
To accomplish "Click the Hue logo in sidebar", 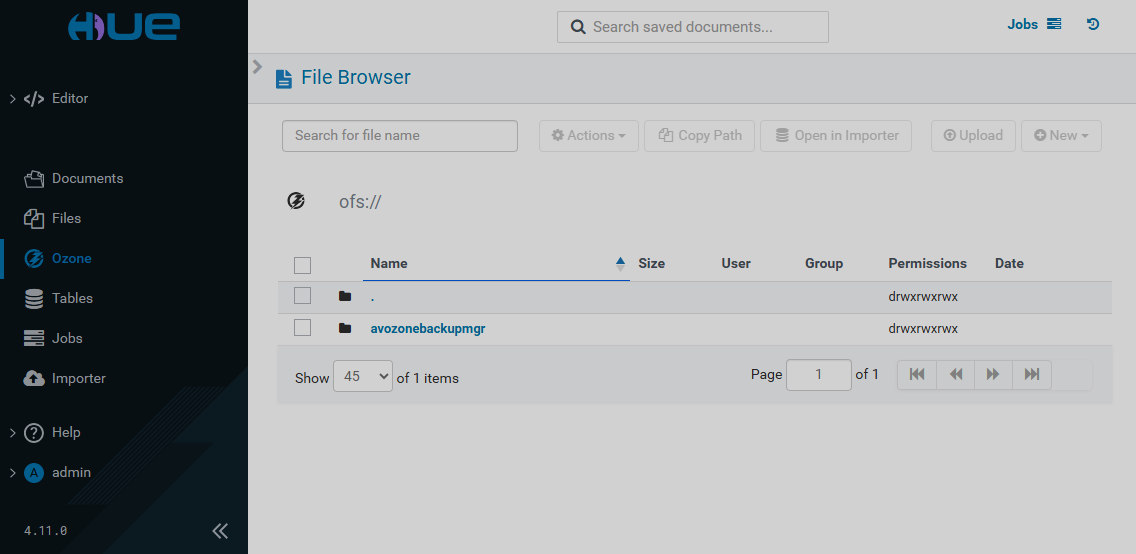I will tap(123, 27).
